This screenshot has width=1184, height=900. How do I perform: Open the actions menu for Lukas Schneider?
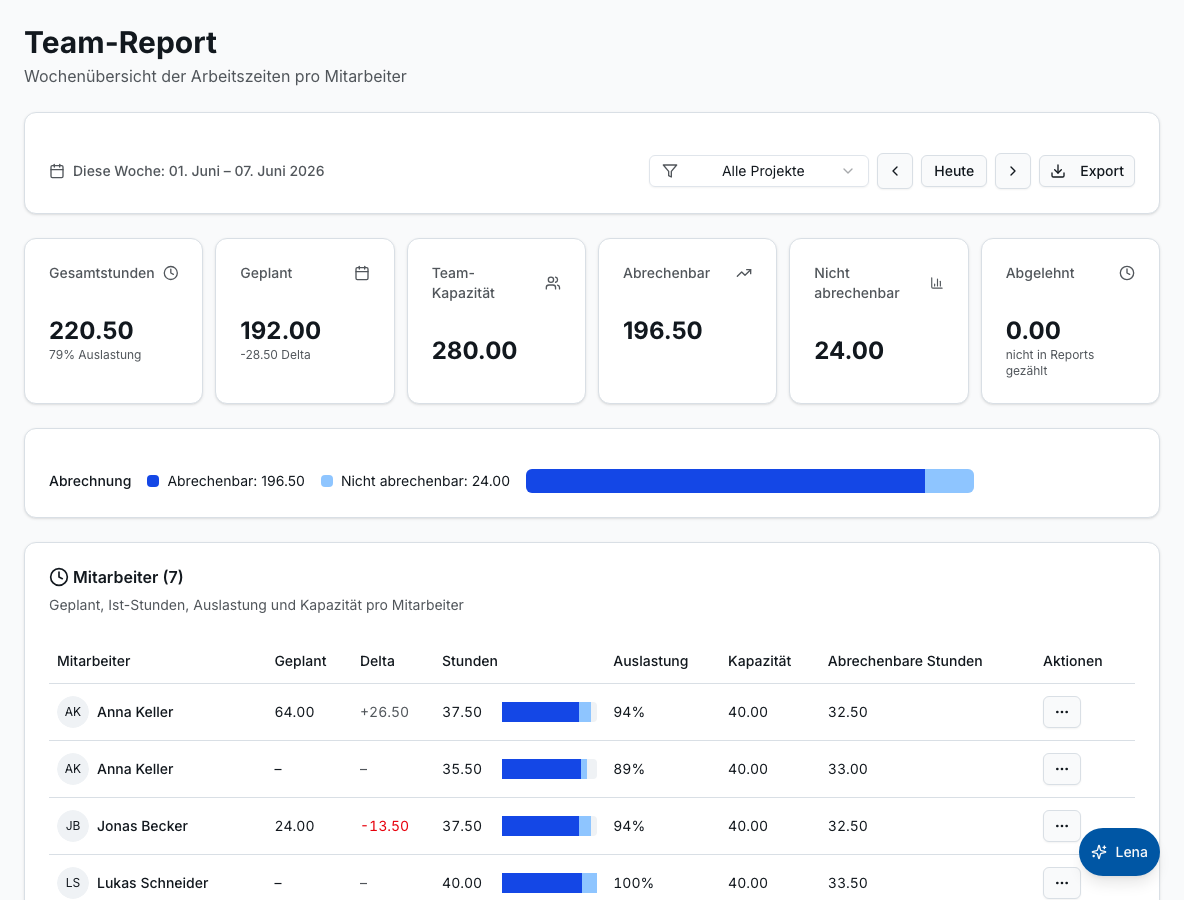1061,883
